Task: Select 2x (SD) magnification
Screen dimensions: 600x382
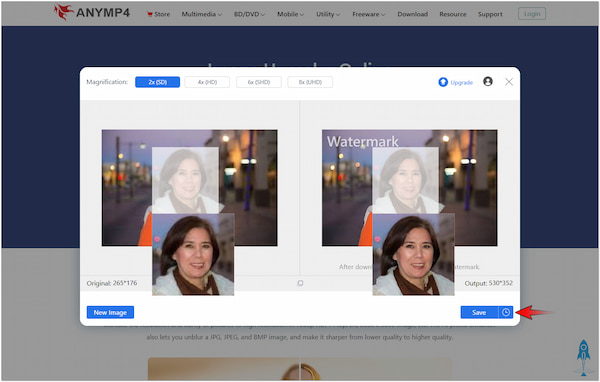Action: tap(157, 82)
